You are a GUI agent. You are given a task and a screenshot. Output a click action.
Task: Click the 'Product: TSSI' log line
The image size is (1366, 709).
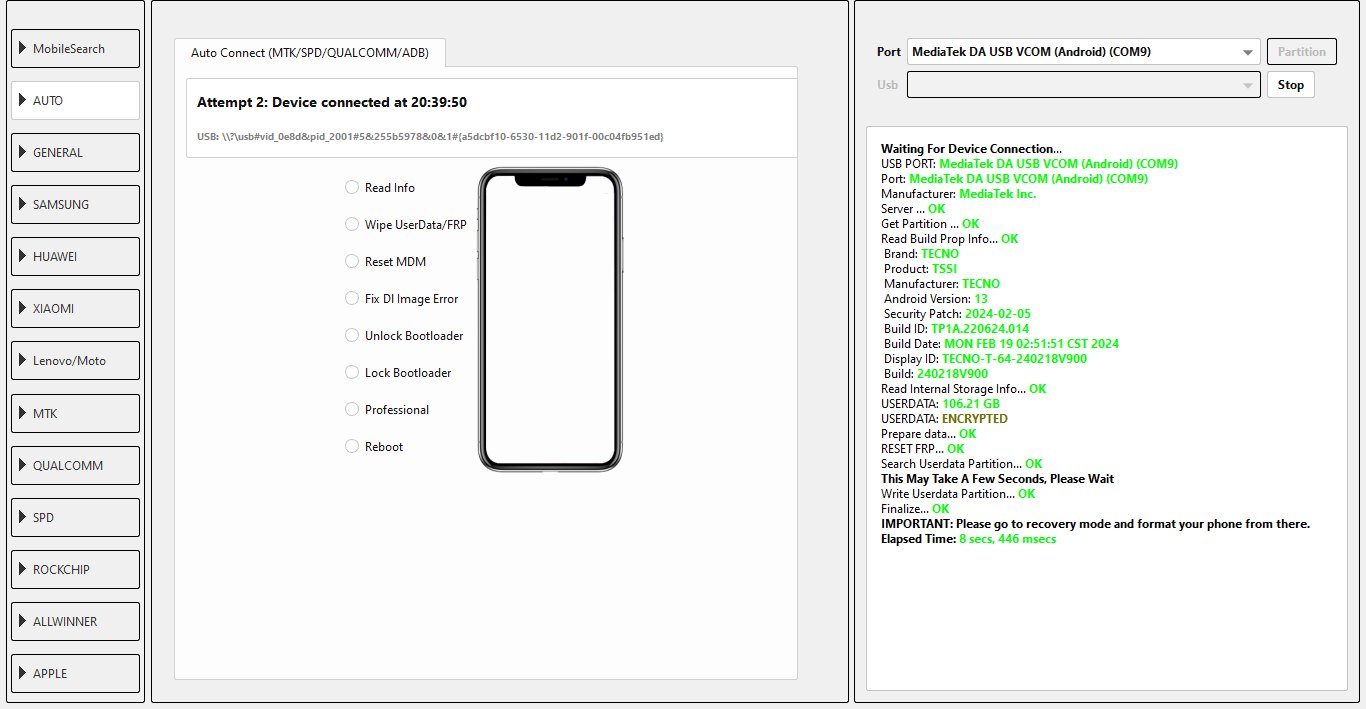(x=920, y=269)
